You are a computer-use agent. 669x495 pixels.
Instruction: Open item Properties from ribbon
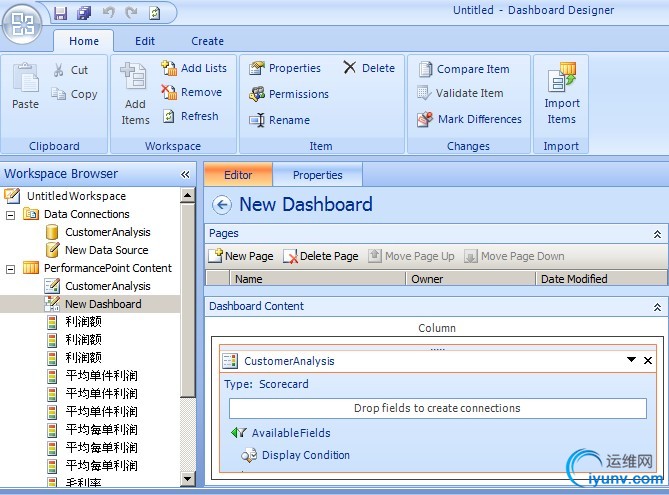point(285,68)
